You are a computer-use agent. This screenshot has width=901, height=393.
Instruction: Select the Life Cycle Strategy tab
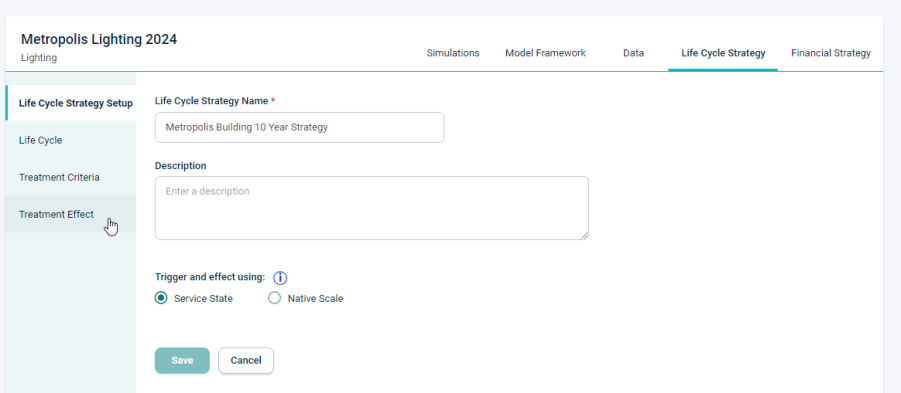[x=723, y=53]
